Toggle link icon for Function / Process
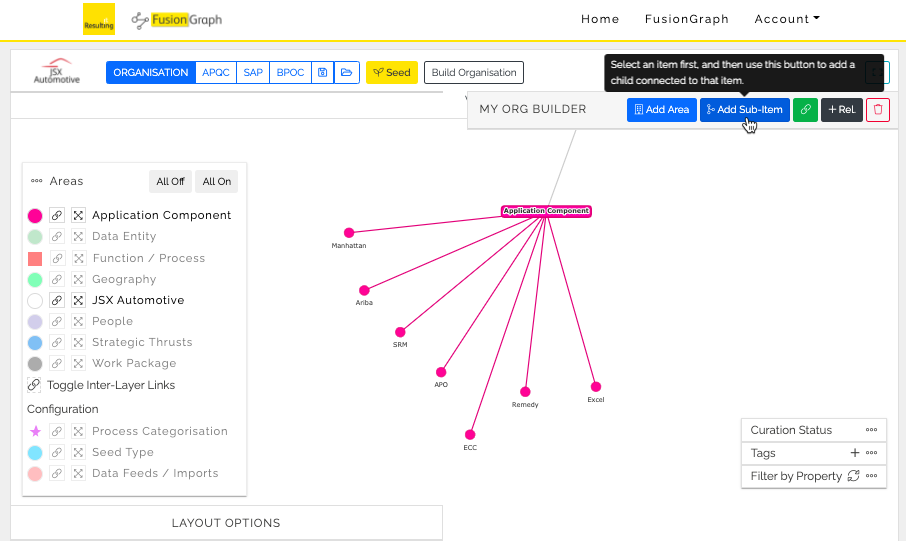This screenshot has height=541, width=906. pyautogui.click(x=57, y=258)
